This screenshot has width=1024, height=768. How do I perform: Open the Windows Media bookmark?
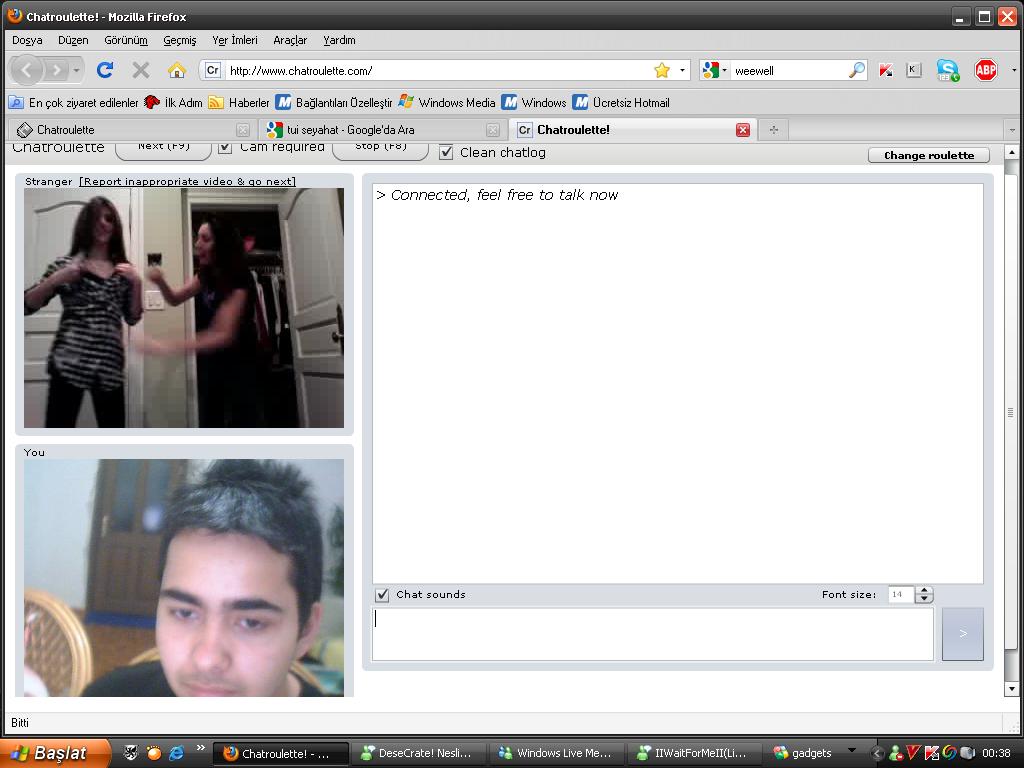point(447,103)
